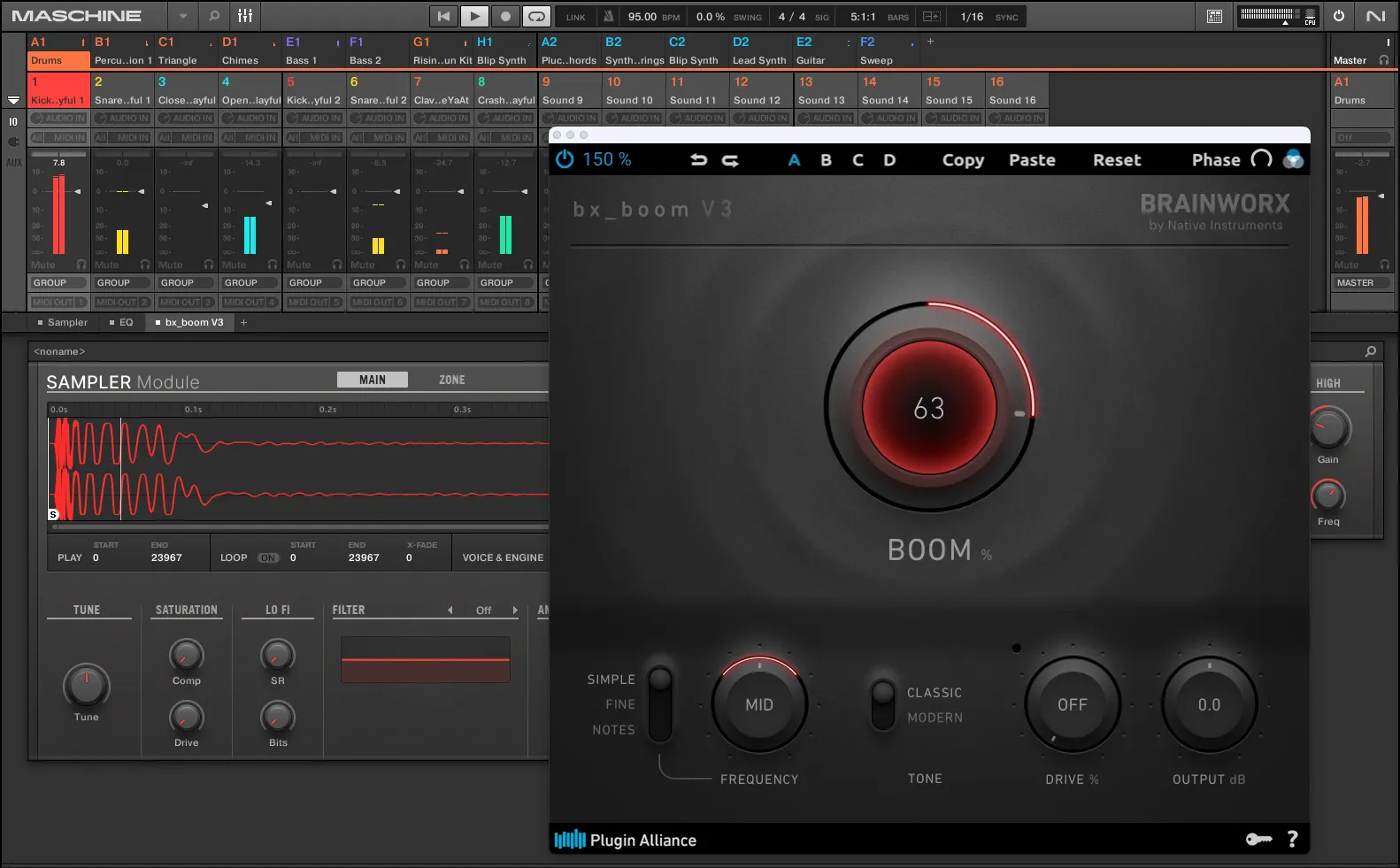The height and width of the screenshot is (868, 1400).
Task: Show the IO section in mixer
Action: point(13,121)
